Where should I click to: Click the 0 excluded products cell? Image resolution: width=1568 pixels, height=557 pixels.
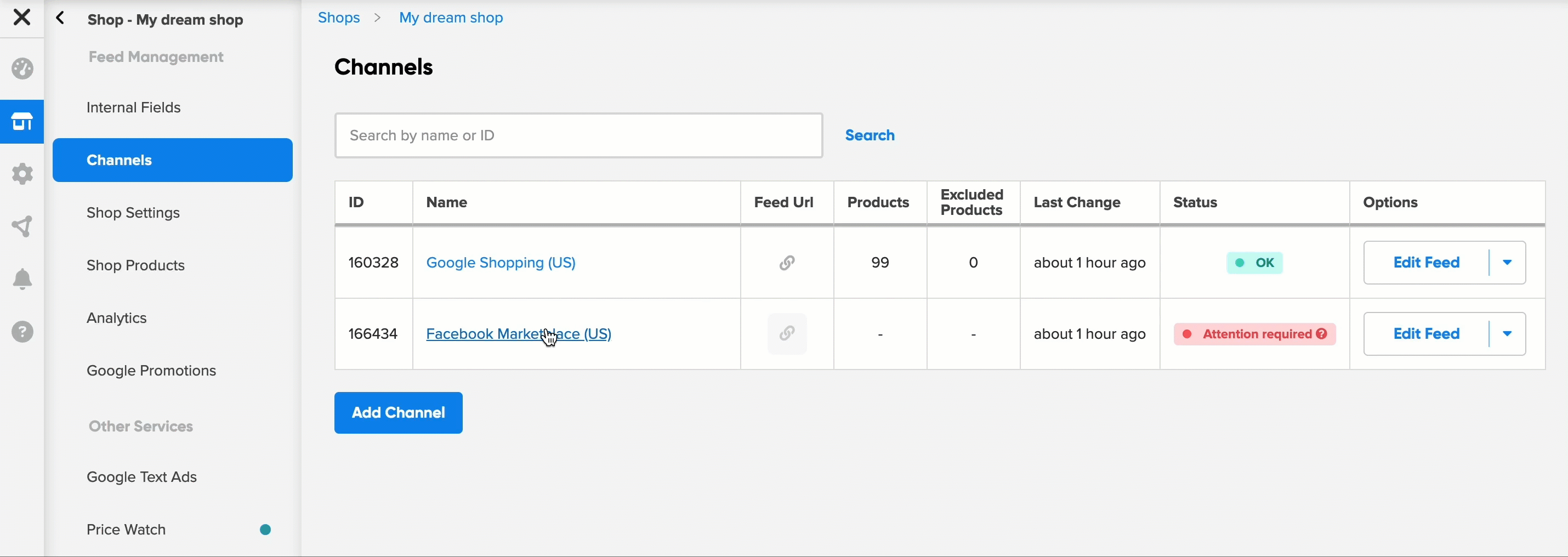click(x=973, y=263)
